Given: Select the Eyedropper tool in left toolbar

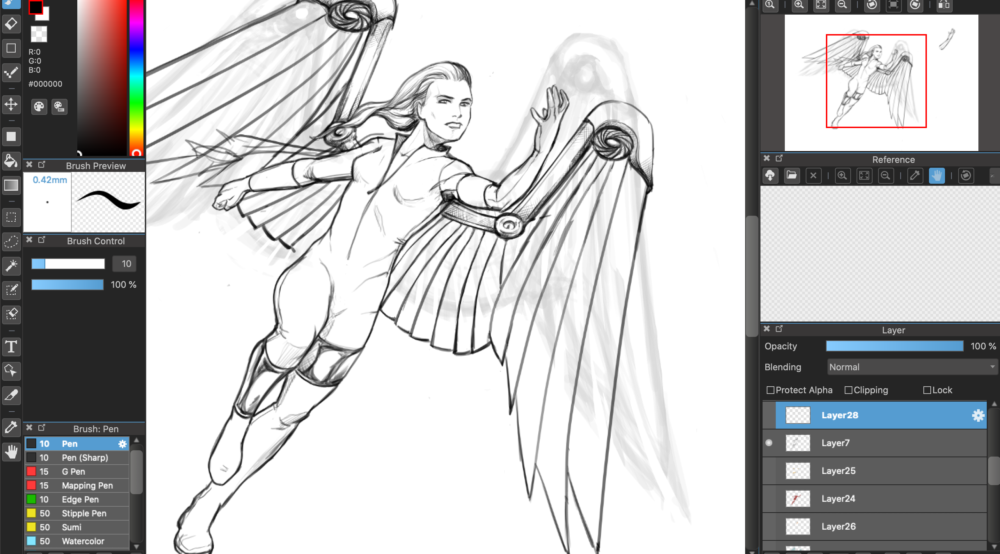Looking at the screenshot, I should (x=11, y=427).
